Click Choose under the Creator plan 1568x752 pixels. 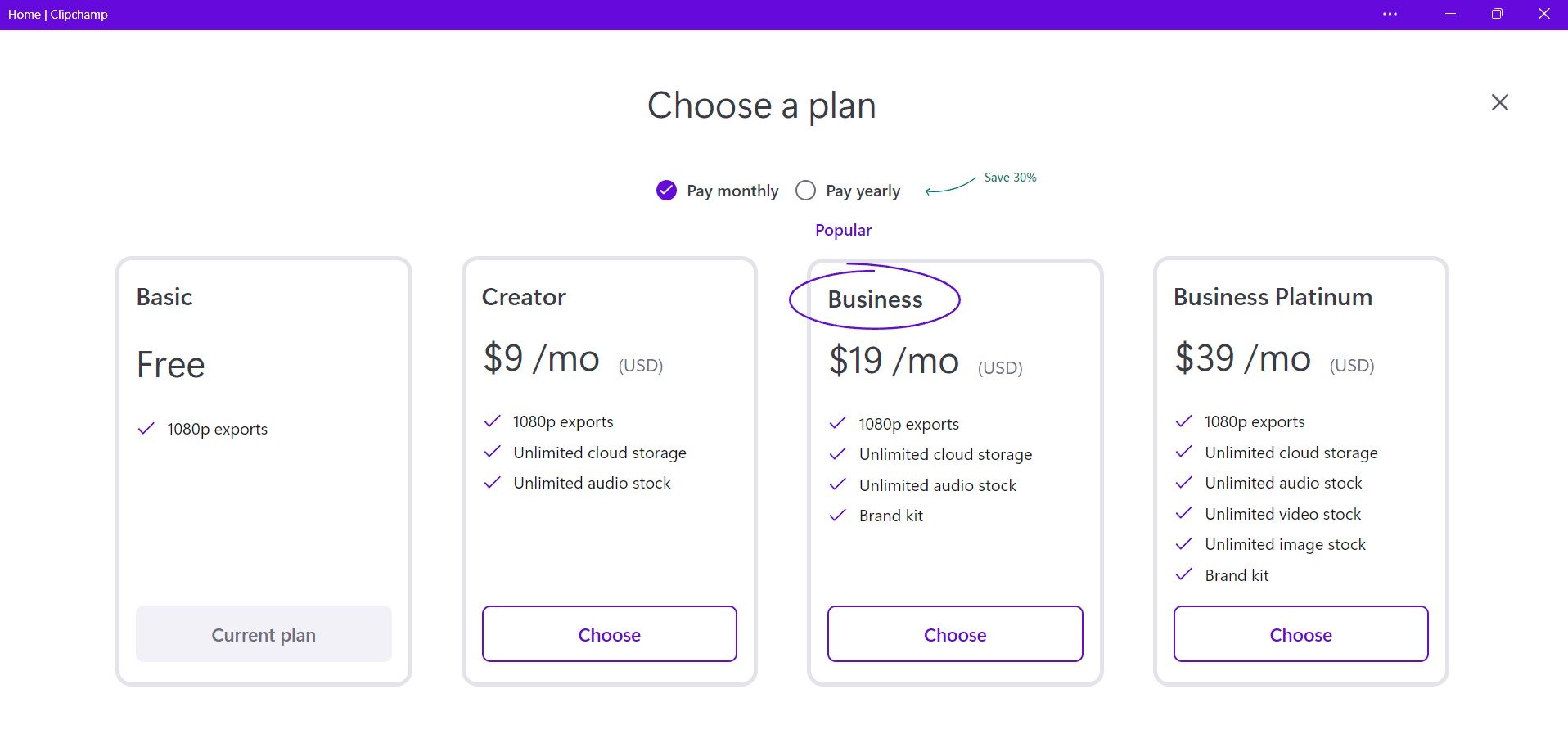[x=609, y=634]
